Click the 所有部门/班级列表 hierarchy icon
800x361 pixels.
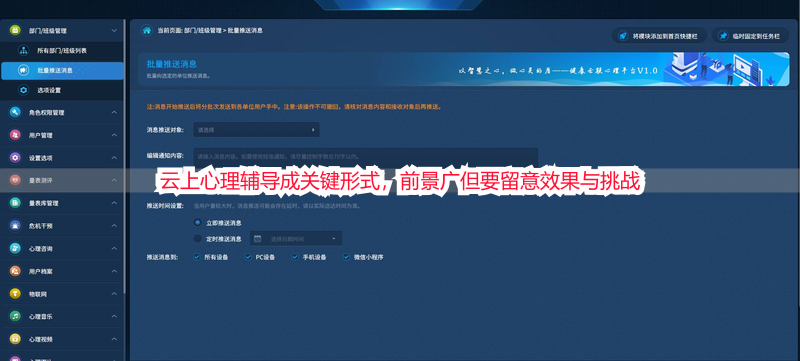23,50
